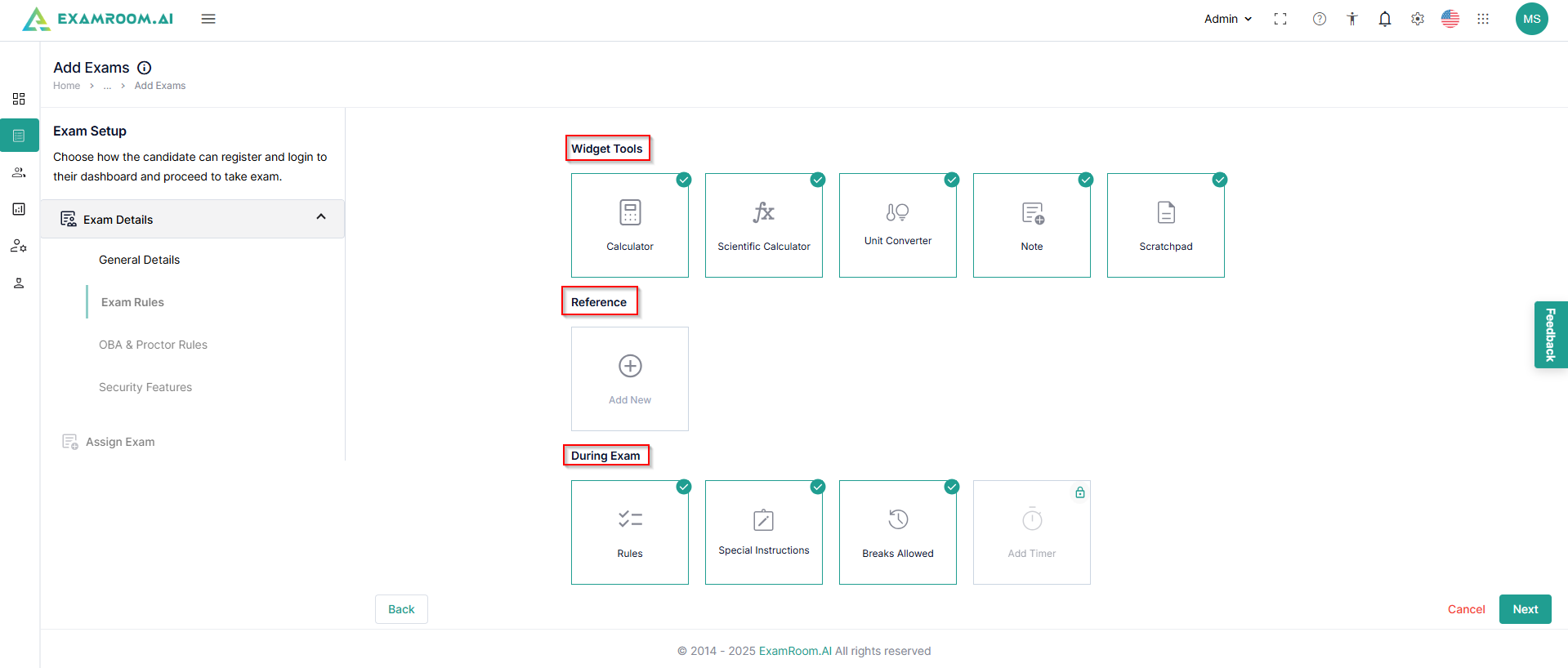The width and height of the screenshot is (1568, 668).
Task: Click Add Exams breadcrumb link
Action: pos(160,86)
